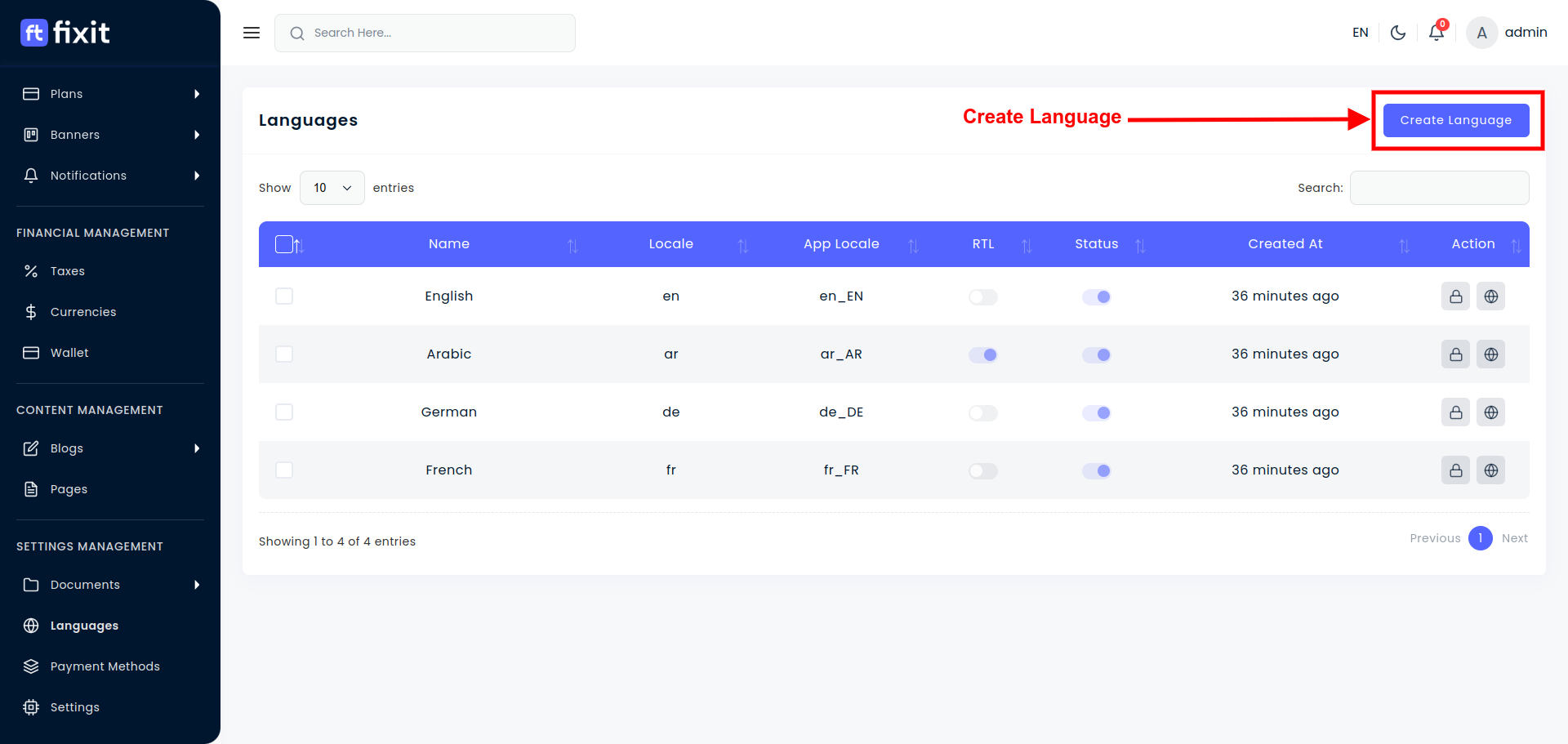Open the EN language selector
Image resolution: width=1568 pixels, height=744 pixels.
point(1361,33)
